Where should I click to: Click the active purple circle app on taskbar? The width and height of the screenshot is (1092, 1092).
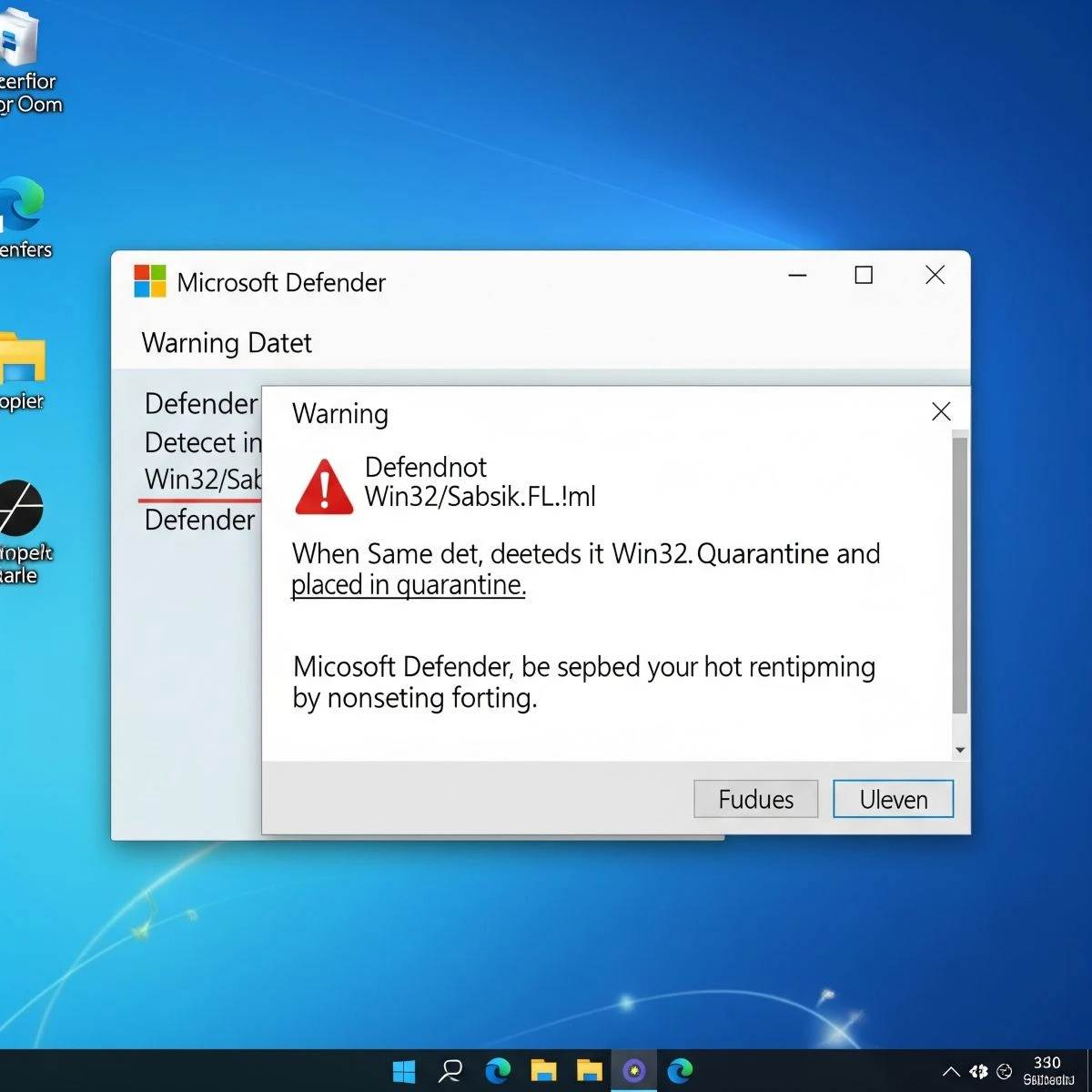pyautogui.click(x=634, y=1071)
